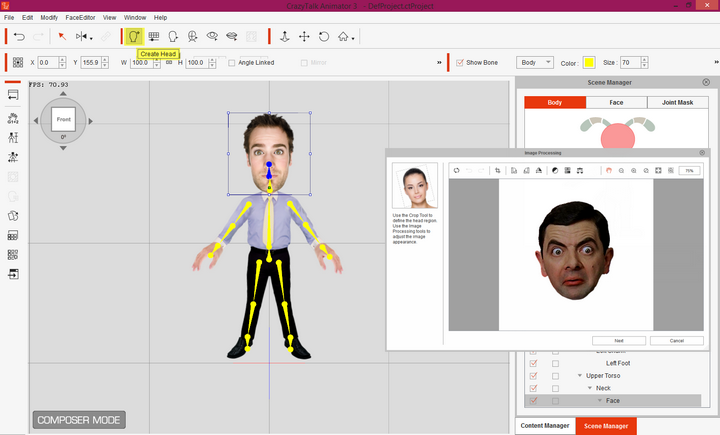The height and width of the screenshot is (435, 720).
Task: Close the Scene Manager panel
Action: [x=706, y=82]
